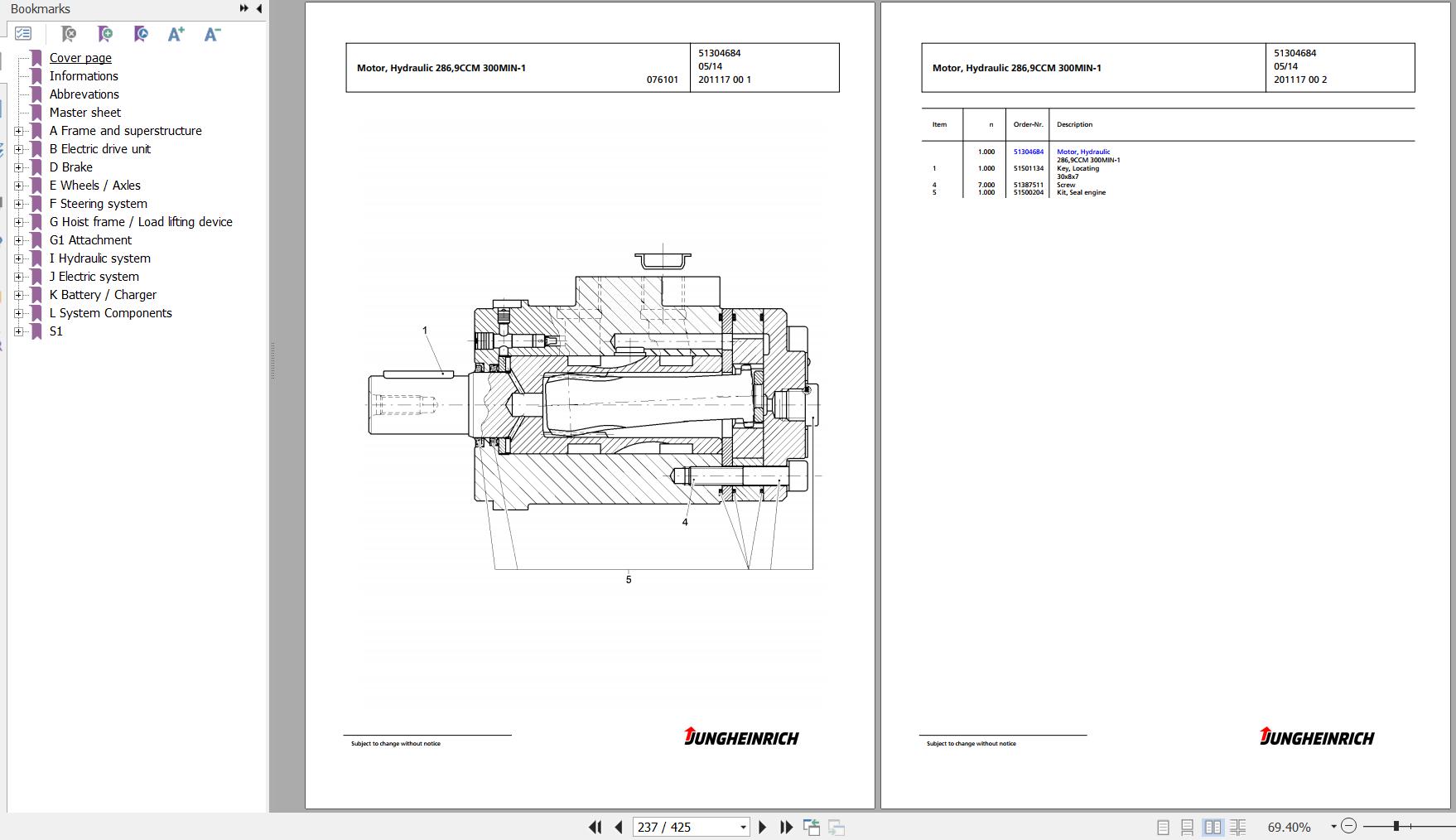
Task: Click the zoom out minus button
Action: pyautogui.click(x=1348, y=826)
